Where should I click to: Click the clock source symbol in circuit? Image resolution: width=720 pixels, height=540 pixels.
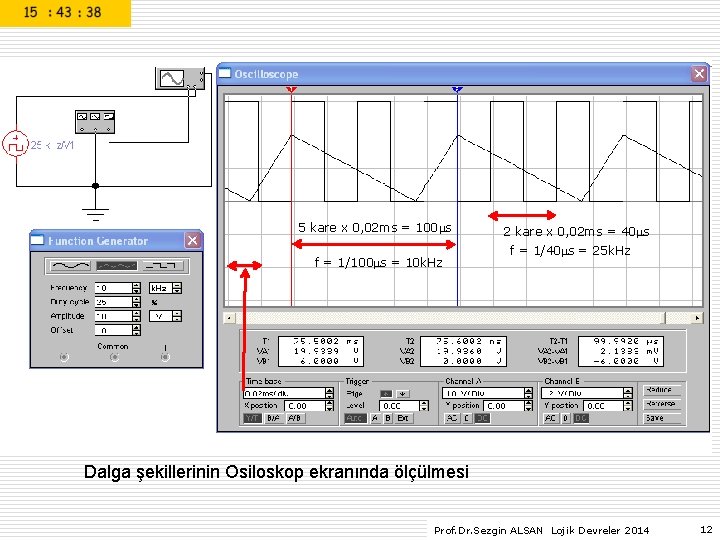(16, 143)
